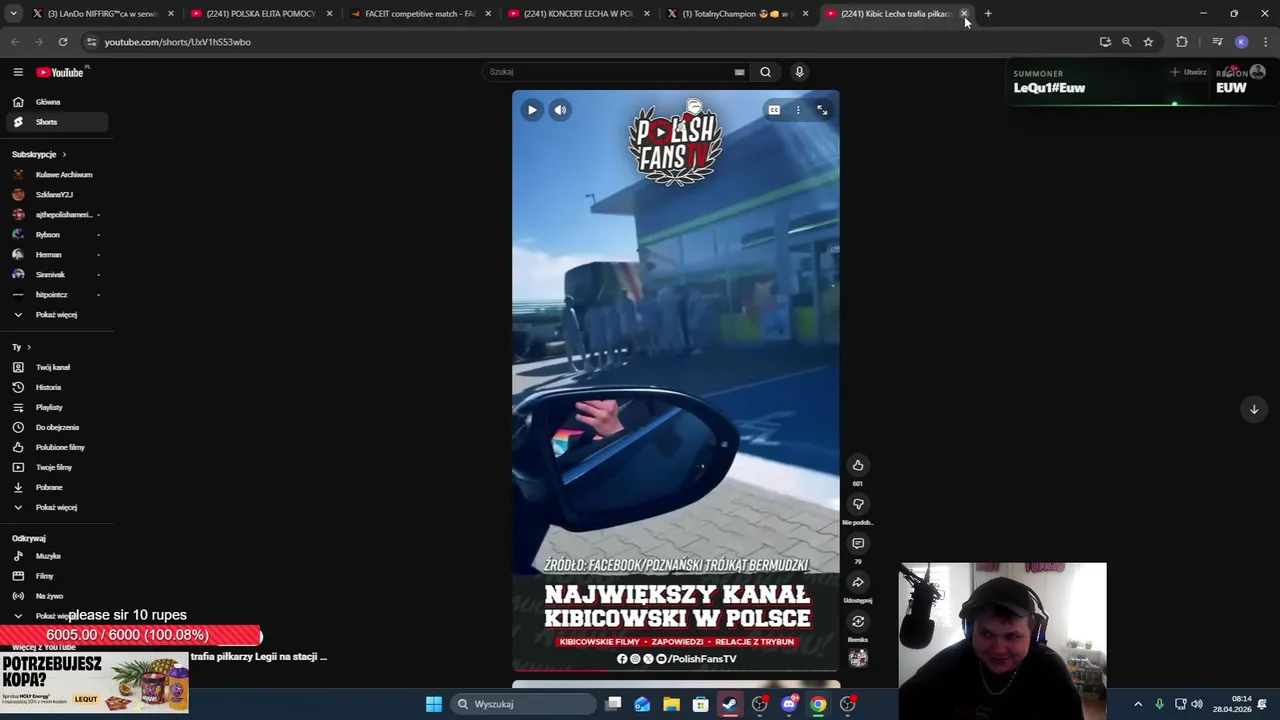Expand the Subskrypcje section

pyautogui.click(x=39, y=154)
